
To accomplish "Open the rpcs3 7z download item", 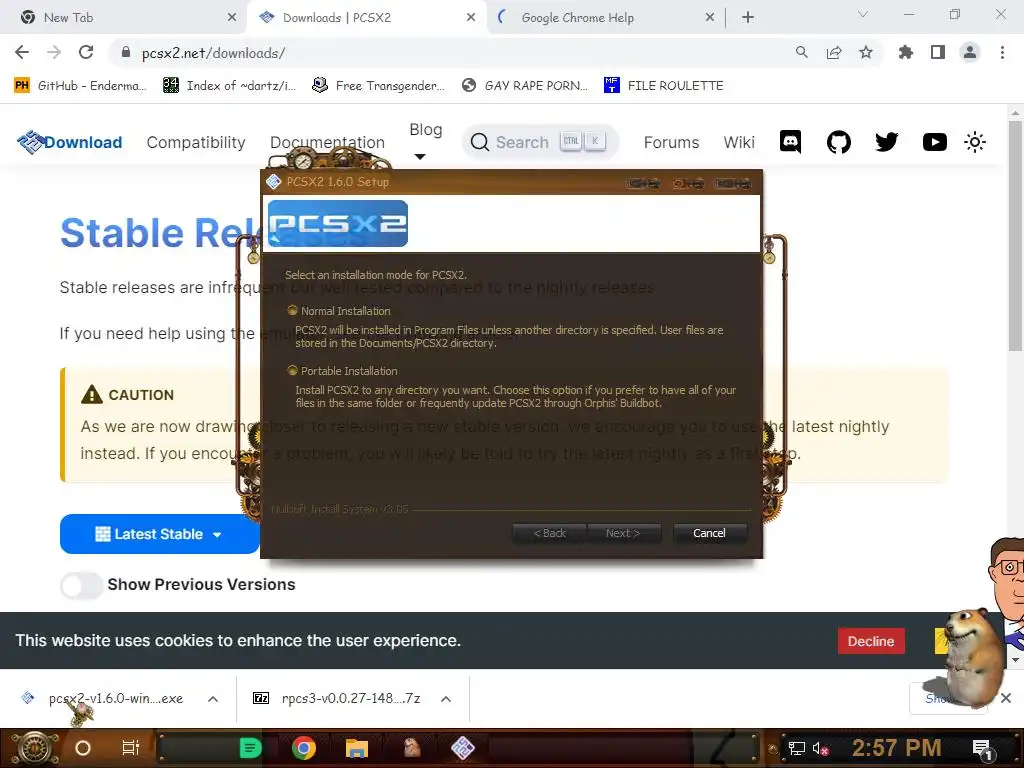I will [x=338, y=699].
